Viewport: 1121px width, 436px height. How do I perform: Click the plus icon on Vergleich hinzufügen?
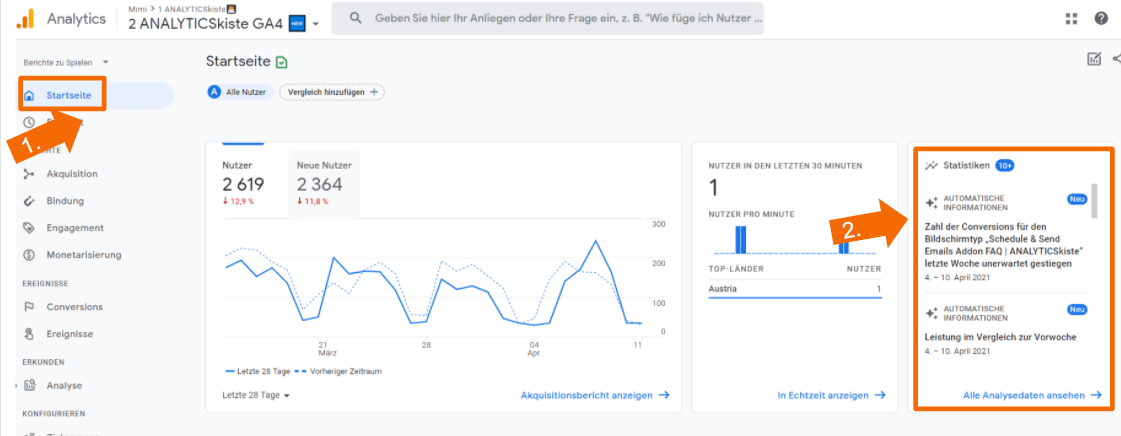[373, 92]
